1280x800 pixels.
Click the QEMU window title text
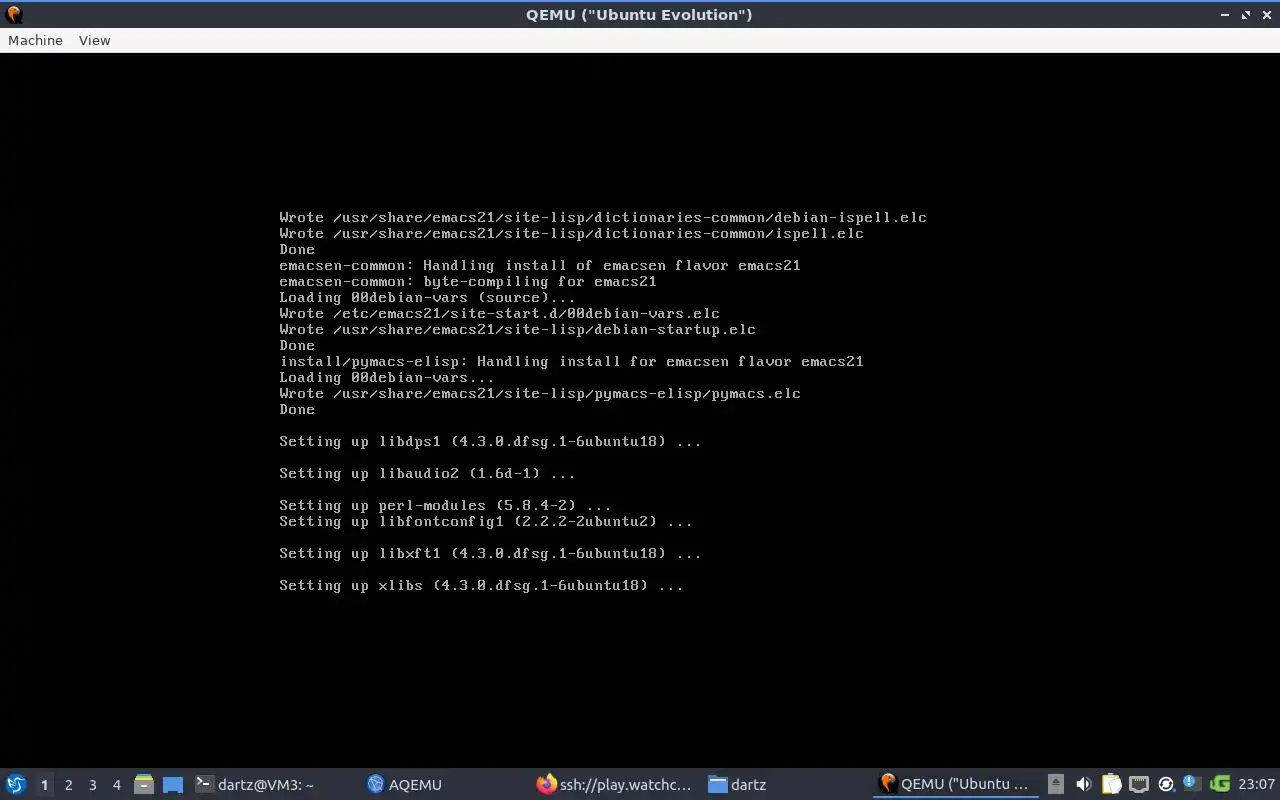coord(639,14)
